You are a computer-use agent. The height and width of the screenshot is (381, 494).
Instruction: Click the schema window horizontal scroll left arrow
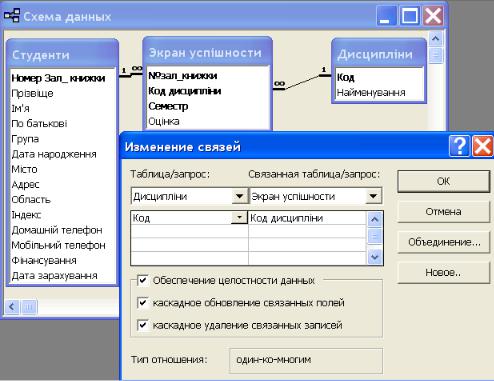tap(12, 306)
